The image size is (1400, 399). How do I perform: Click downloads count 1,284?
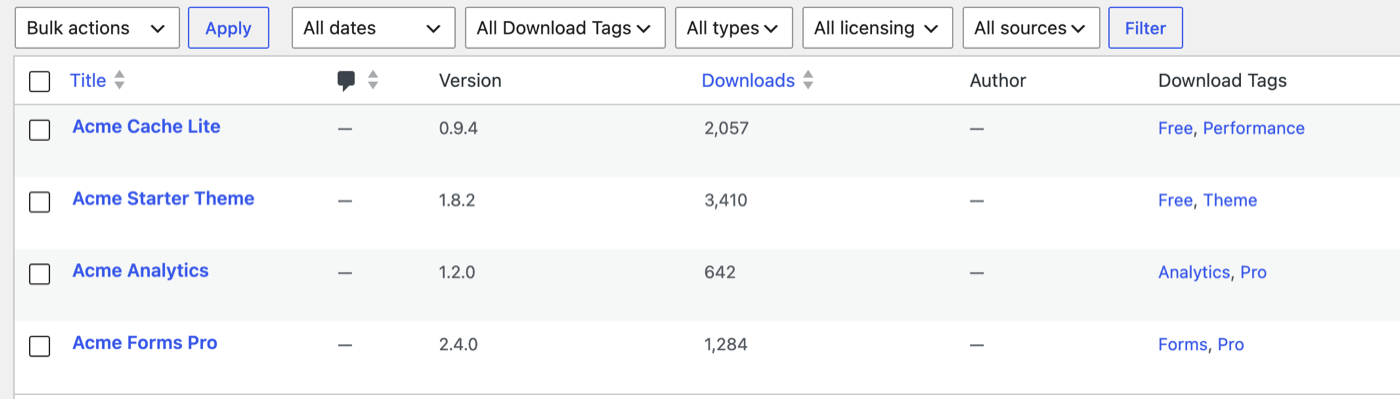pyautogui.click(x=726, y=344)
